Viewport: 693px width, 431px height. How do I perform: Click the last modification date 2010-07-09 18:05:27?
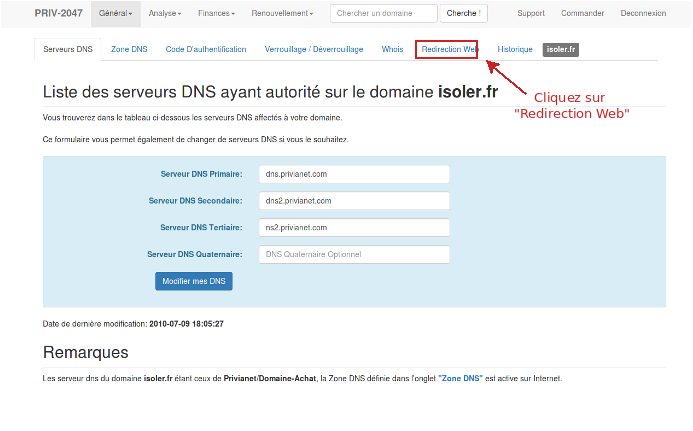(x=187, y=324)
